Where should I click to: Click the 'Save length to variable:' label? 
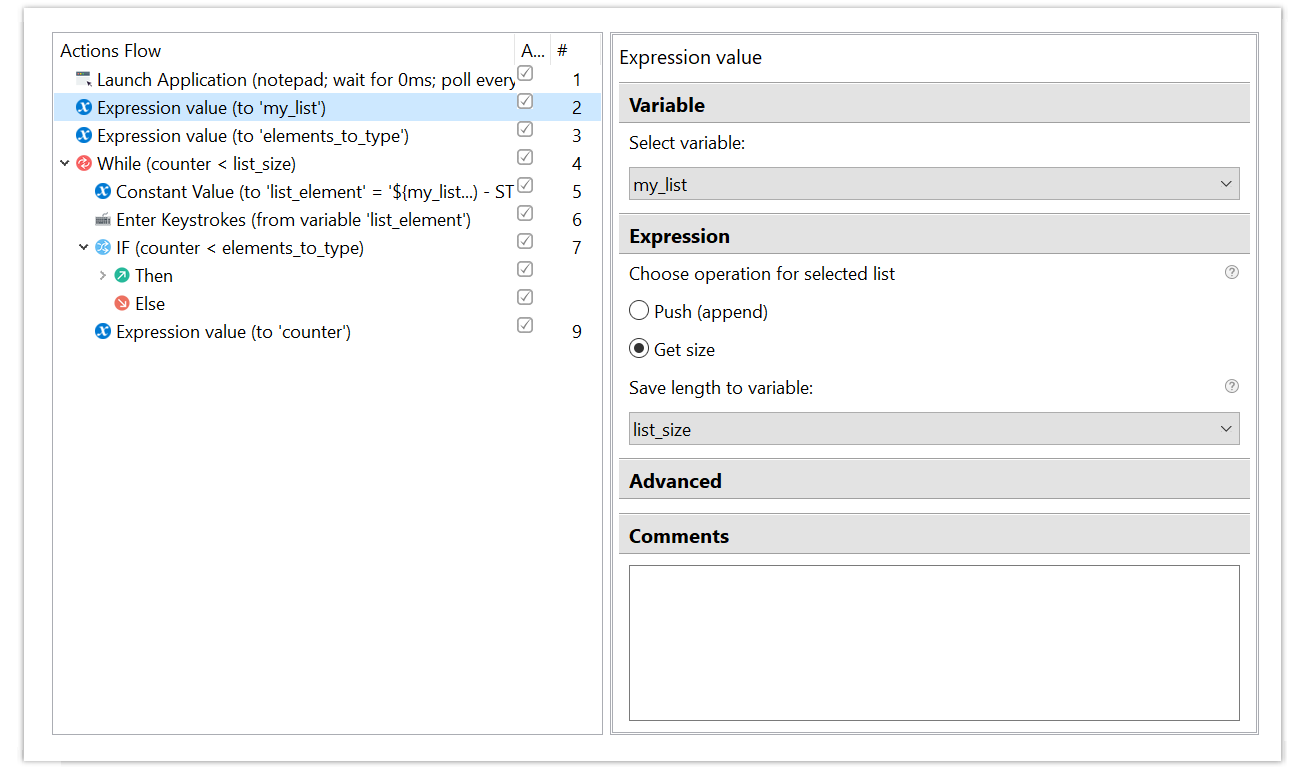(x=721, y=387)
